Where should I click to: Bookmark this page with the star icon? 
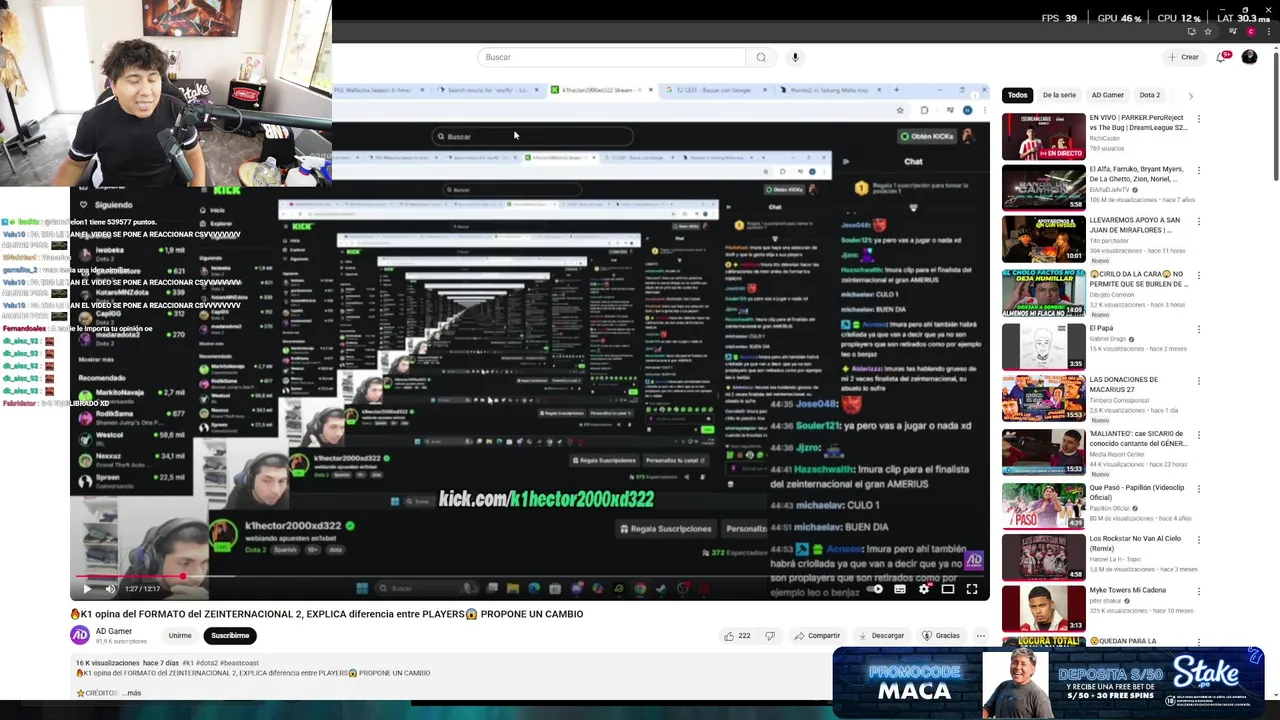1207,32
